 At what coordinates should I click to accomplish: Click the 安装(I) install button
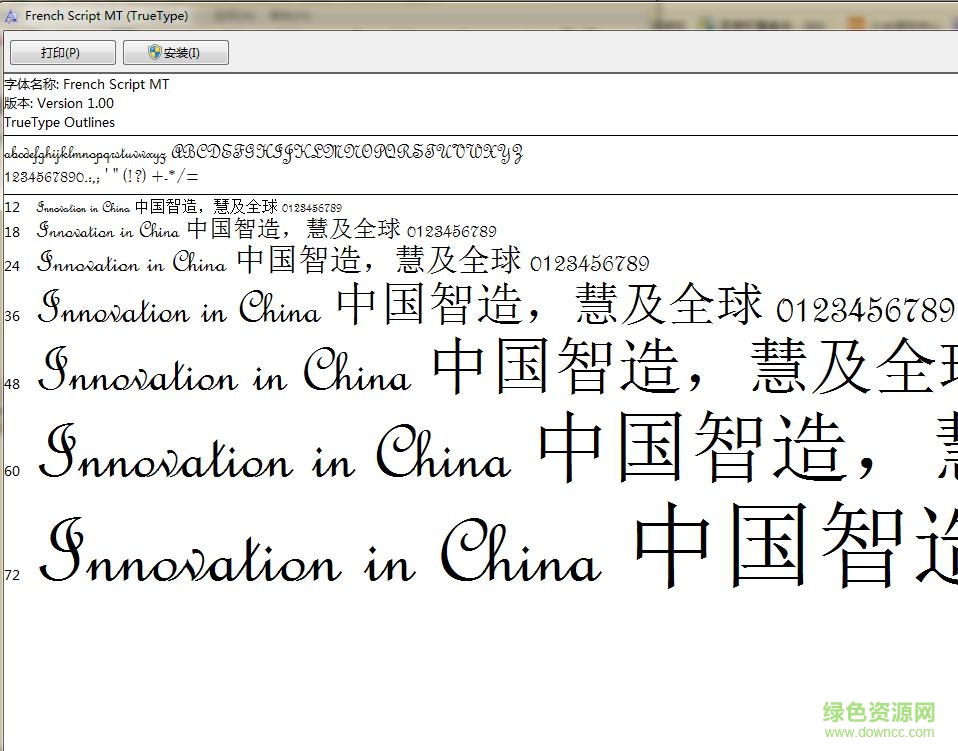(x=175, y=53)
